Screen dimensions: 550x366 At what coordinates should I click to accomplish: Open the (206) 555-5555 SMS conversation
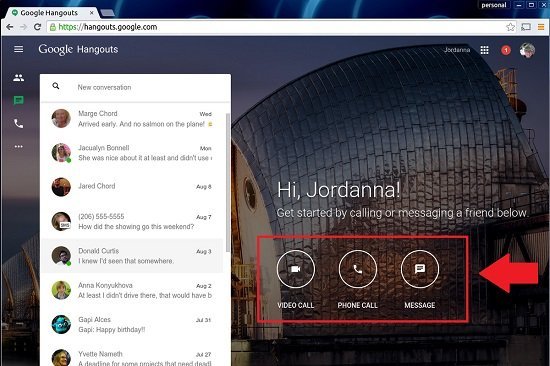[x=132, y=221]
